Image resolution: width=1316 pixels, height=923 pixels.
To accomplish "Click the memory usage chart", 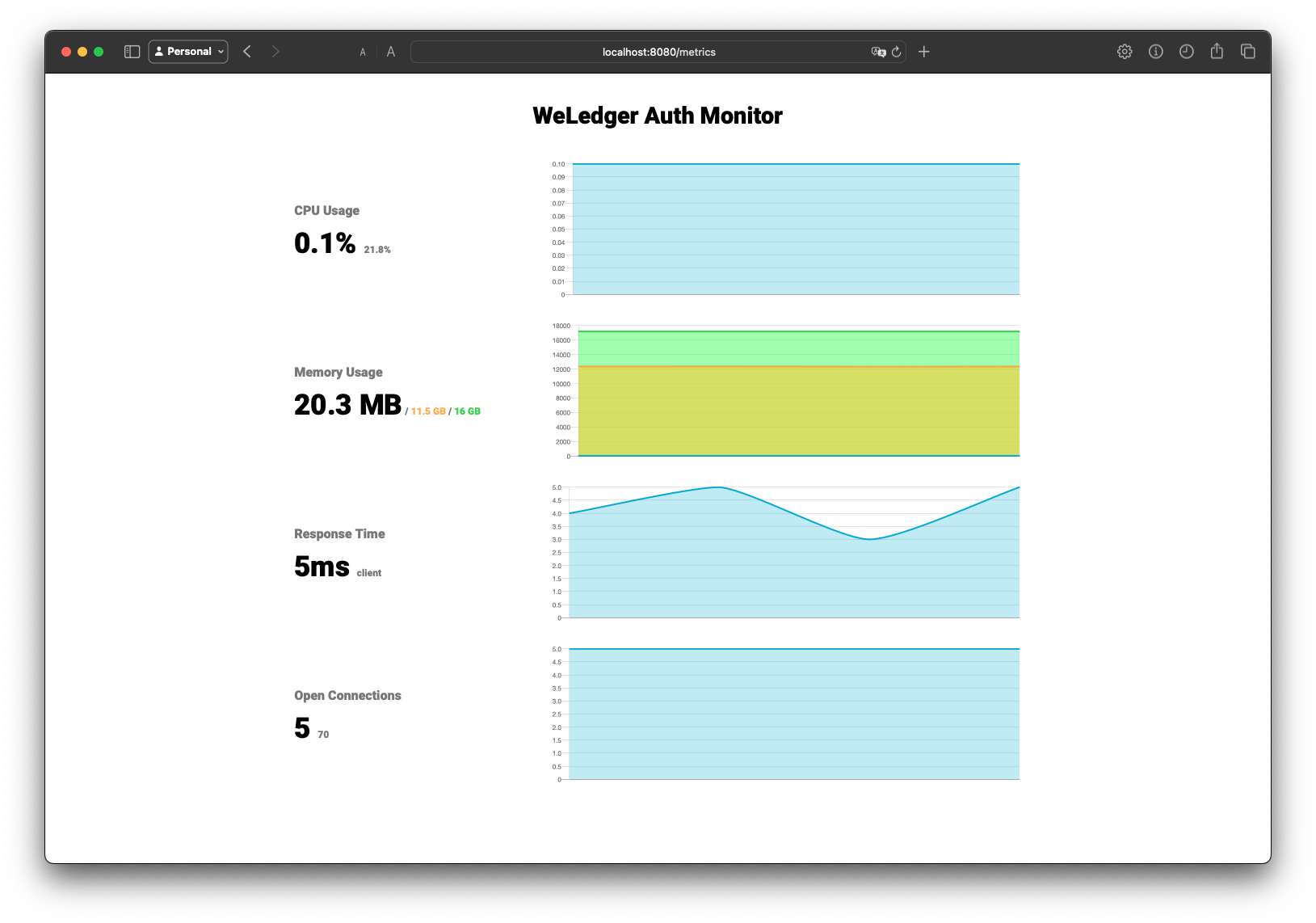I will 784,391.
